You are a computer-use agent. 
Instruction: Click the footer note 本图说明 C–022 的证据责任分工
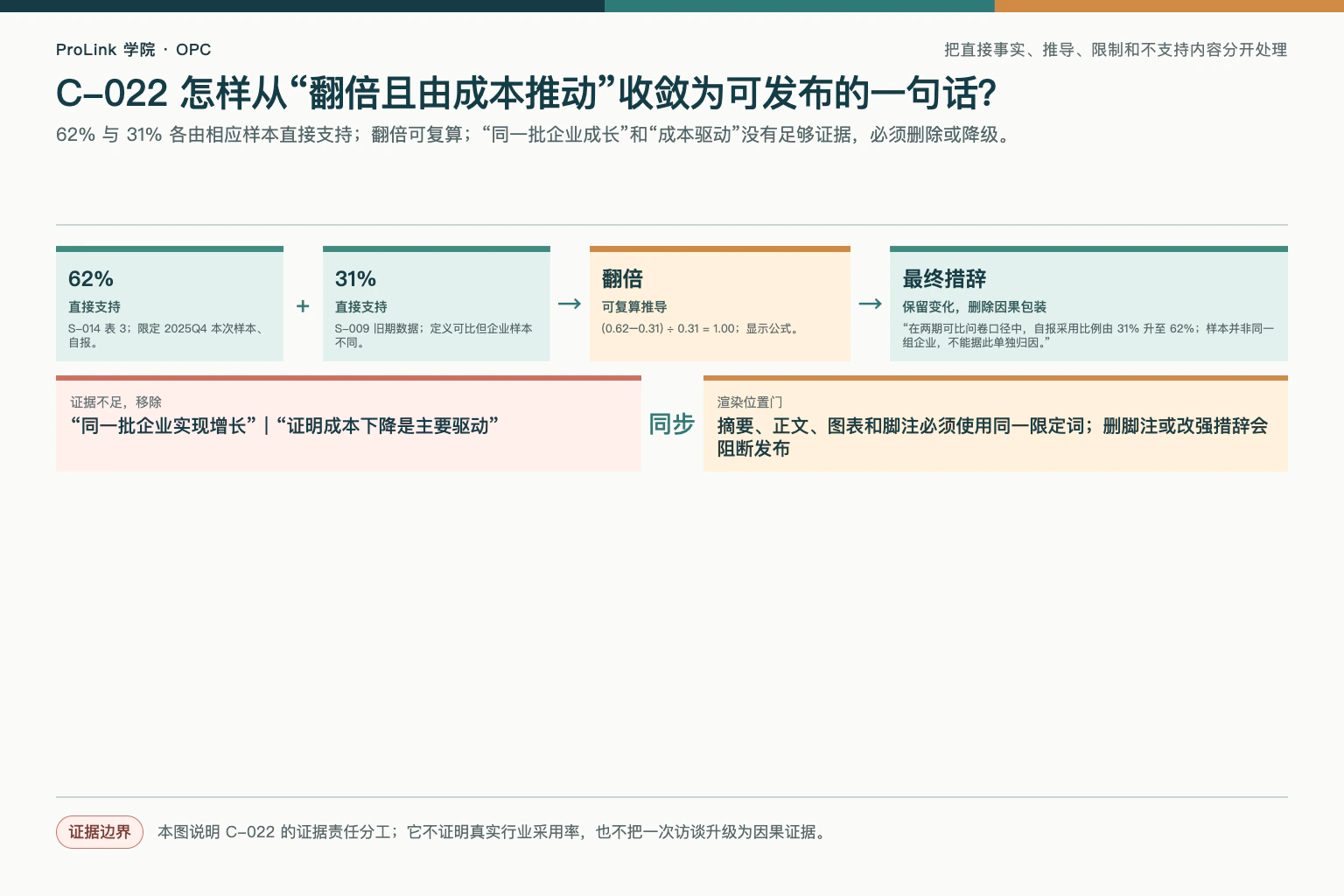[x=491, y=832]
